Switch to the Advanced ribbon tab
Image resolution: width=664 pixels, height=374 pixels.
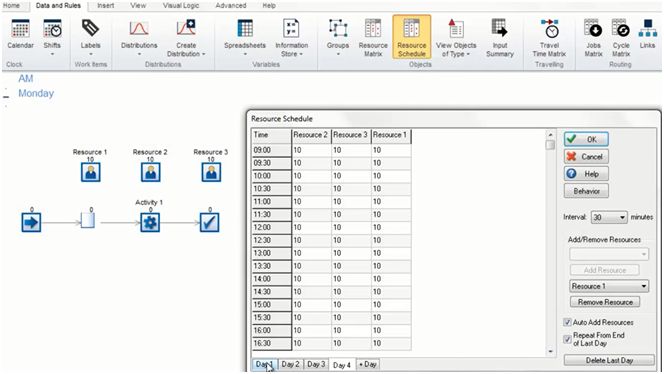point(231,6)
